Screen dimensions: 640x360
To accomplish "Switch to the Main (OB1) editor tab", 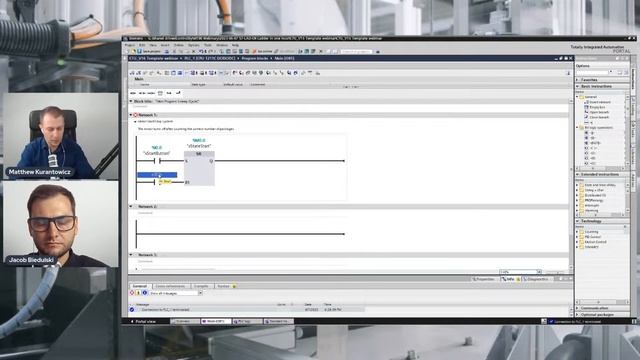I will point(216,322).
